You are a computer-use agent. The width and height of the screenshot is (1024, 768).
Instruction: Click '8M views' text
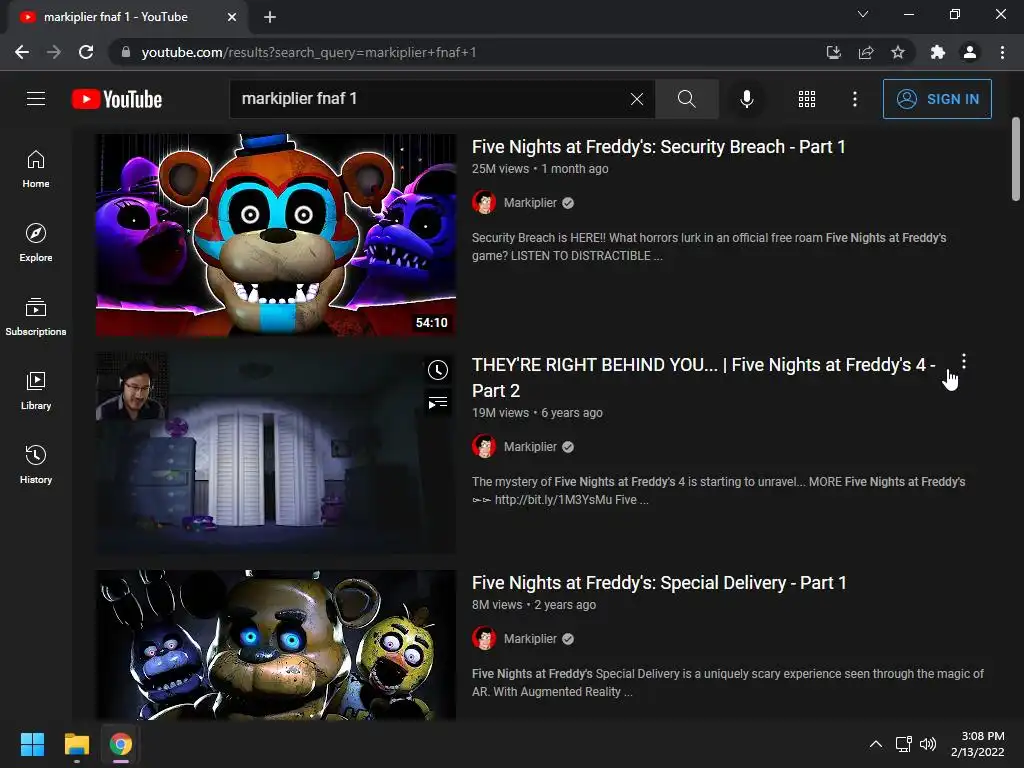tap(497, 605)
